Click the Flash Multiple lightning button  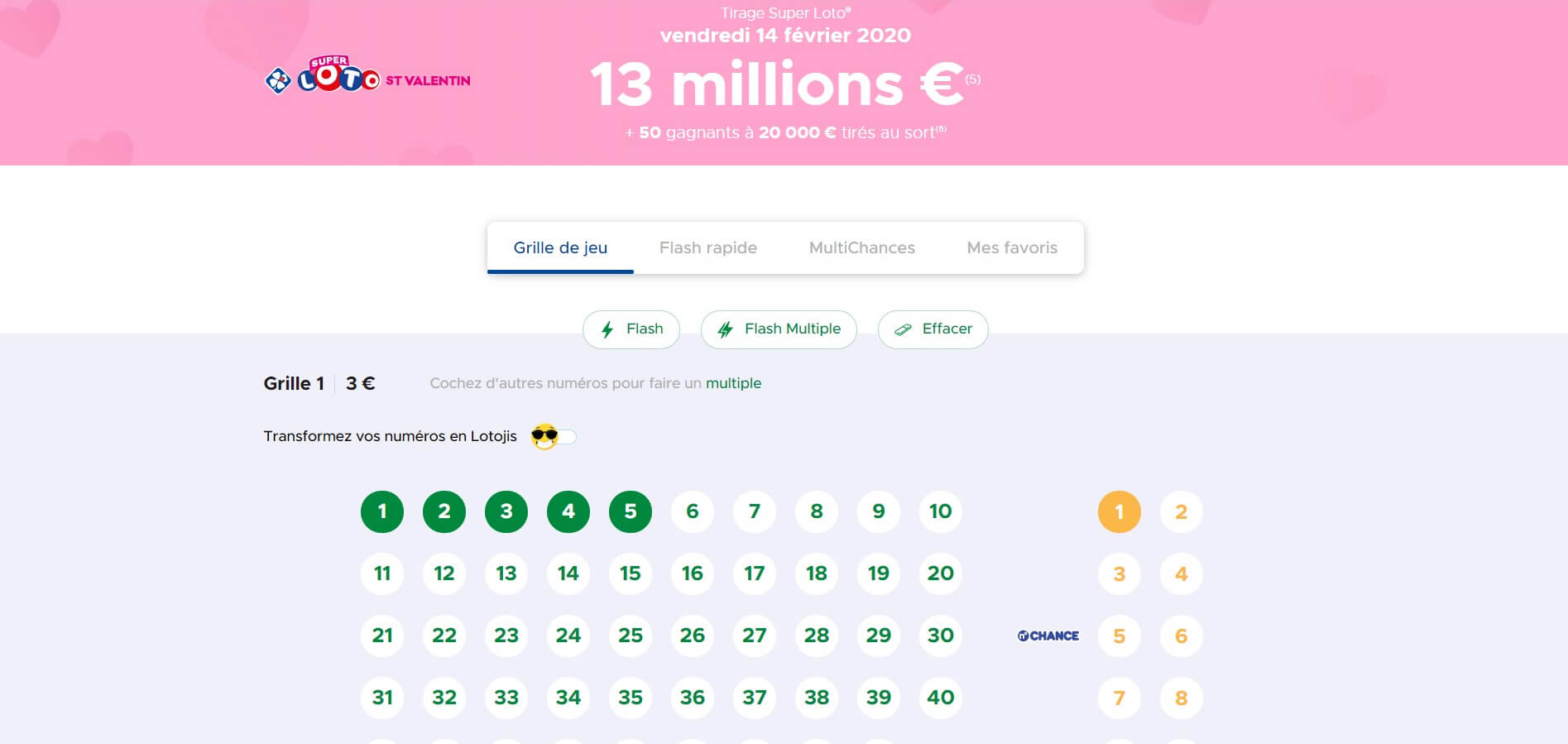779,329
